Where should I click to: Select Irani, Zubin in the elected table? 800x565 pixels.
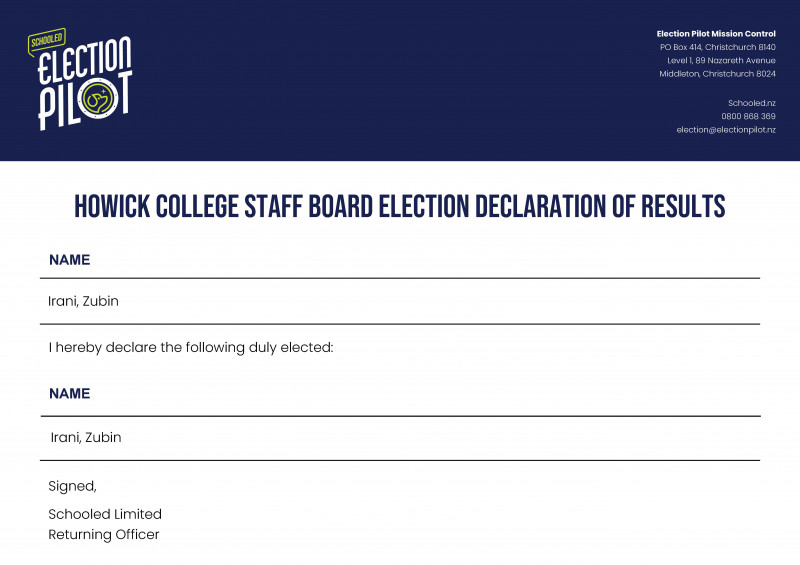point(86,437)
